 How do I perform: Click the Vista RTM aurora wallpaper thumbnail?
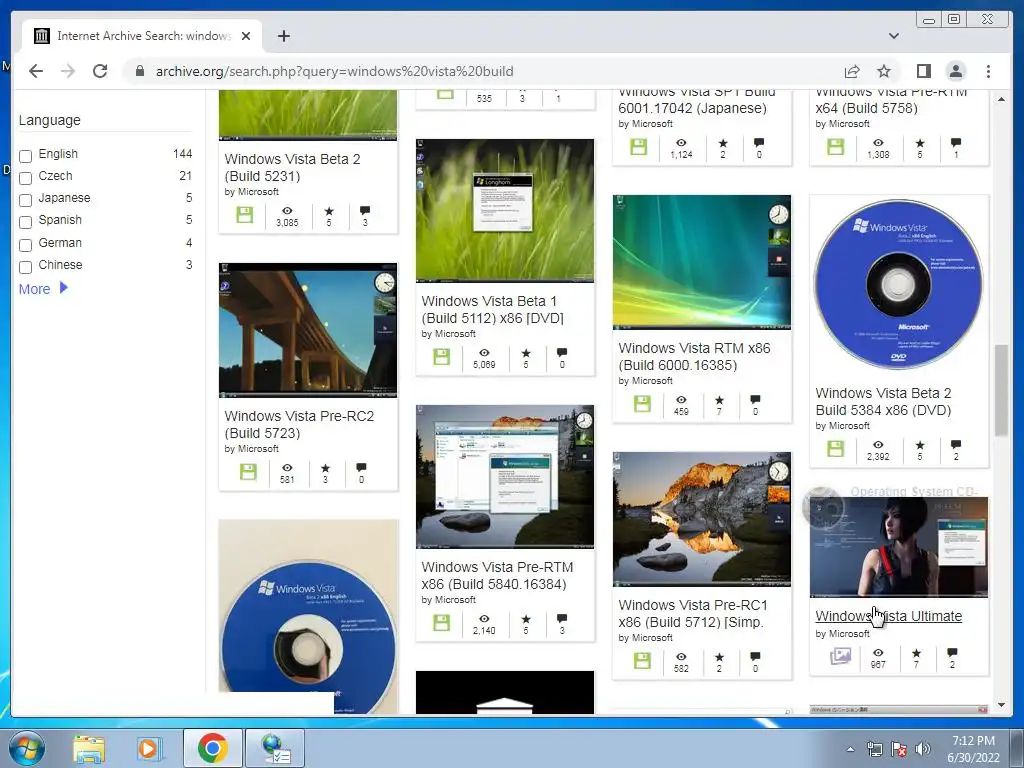pyautogui.click(x=701, y=262)
